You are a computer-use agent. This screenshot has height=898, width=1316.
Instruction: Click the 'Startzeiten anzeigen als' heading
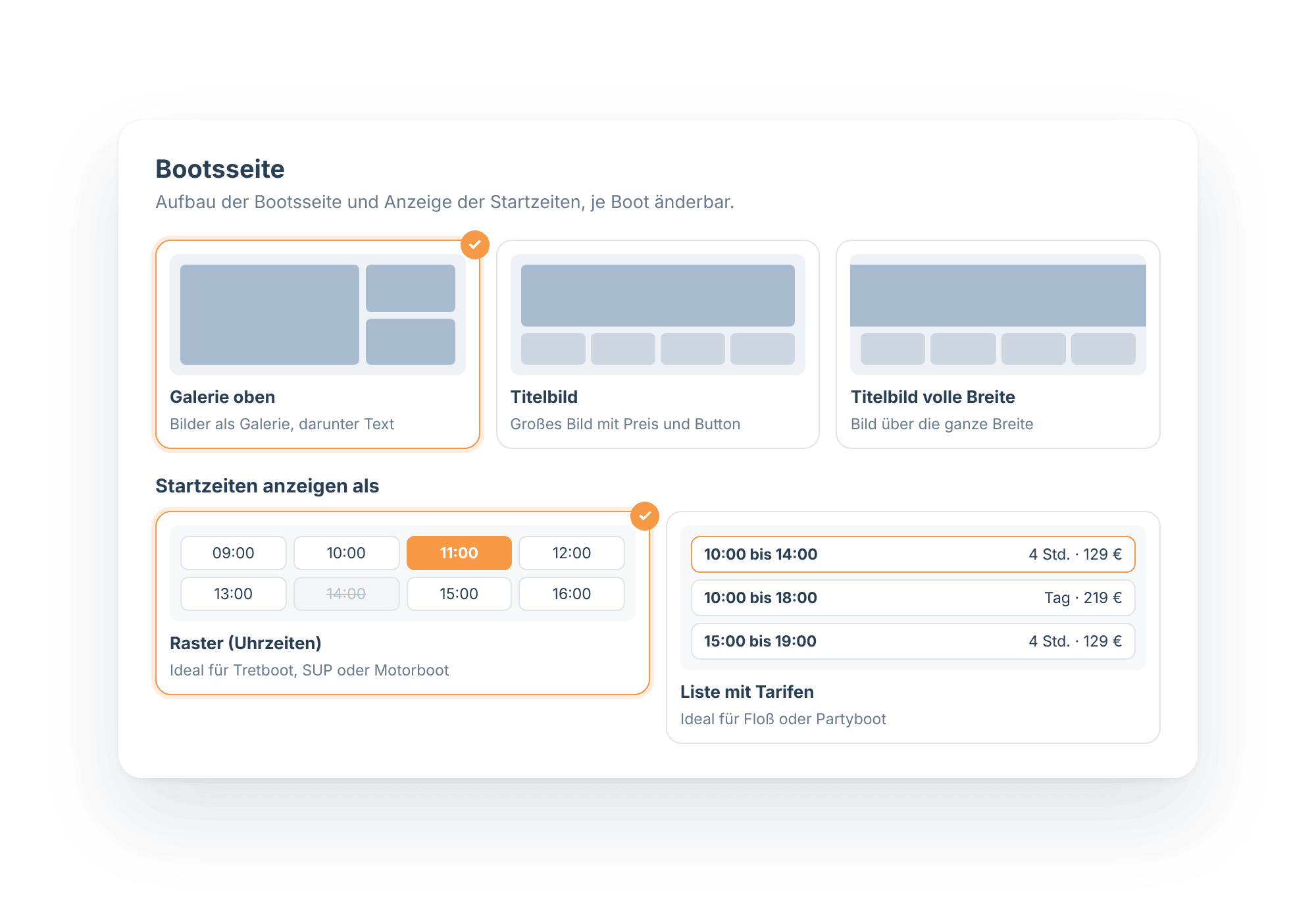[x=267, y=486]
